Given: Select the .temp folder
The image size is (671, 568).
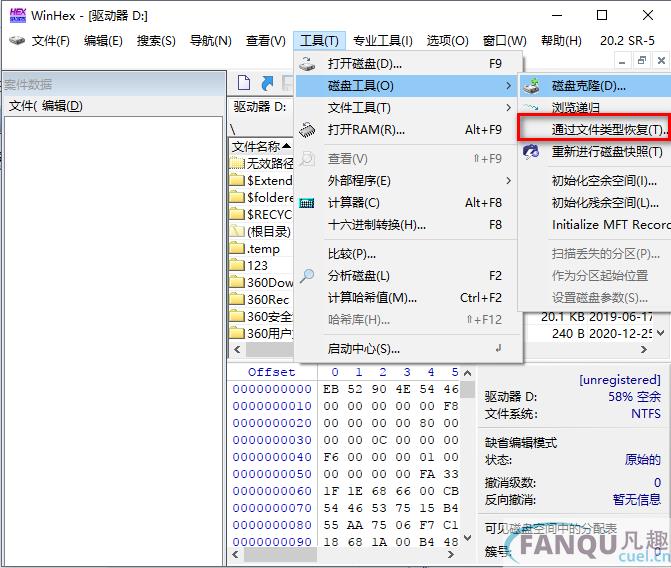Looking at the screenshot, I should click(255, 249).
